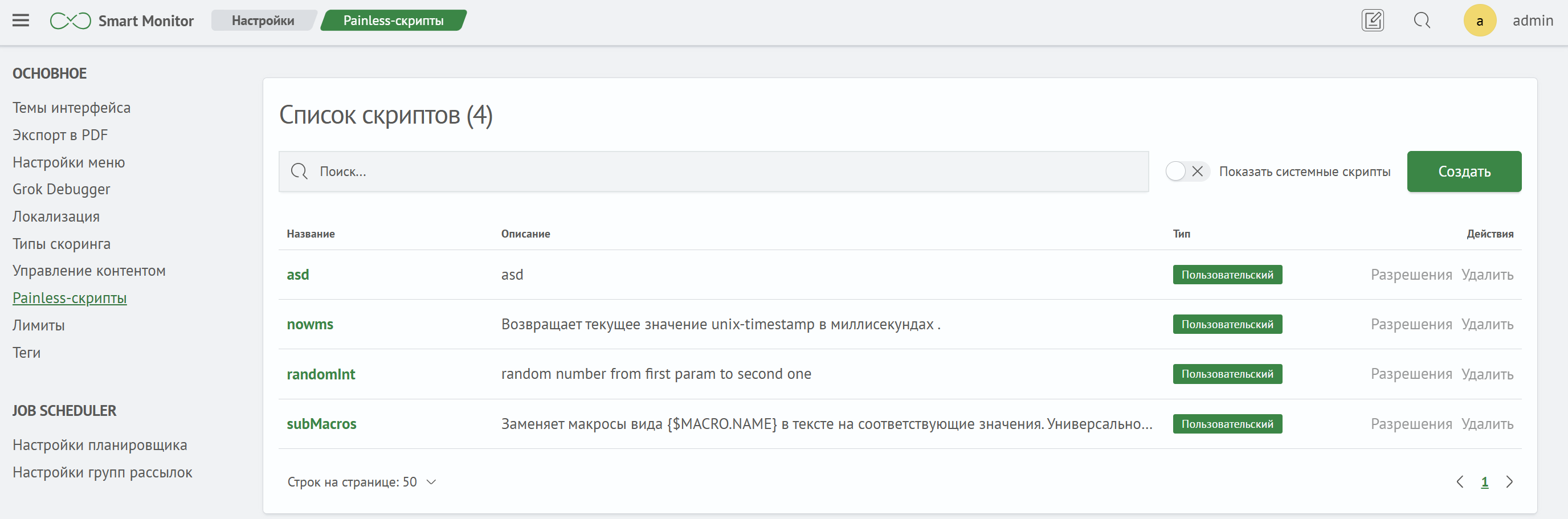Image resolution: width=1568 pixels, height=519 pixels.
Task: Open the global search magnifier icon
Action: (1422, 20)
